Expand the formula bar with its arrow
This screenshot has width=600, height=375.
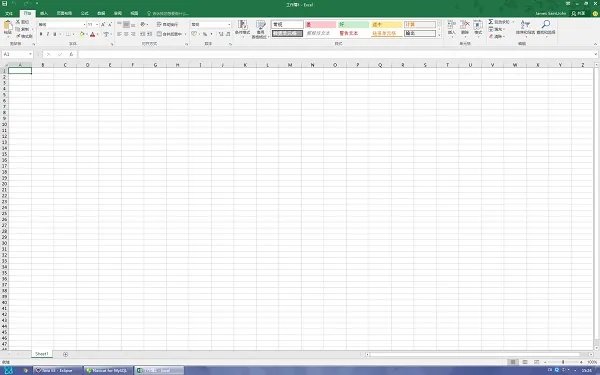(x=596, y=54)
